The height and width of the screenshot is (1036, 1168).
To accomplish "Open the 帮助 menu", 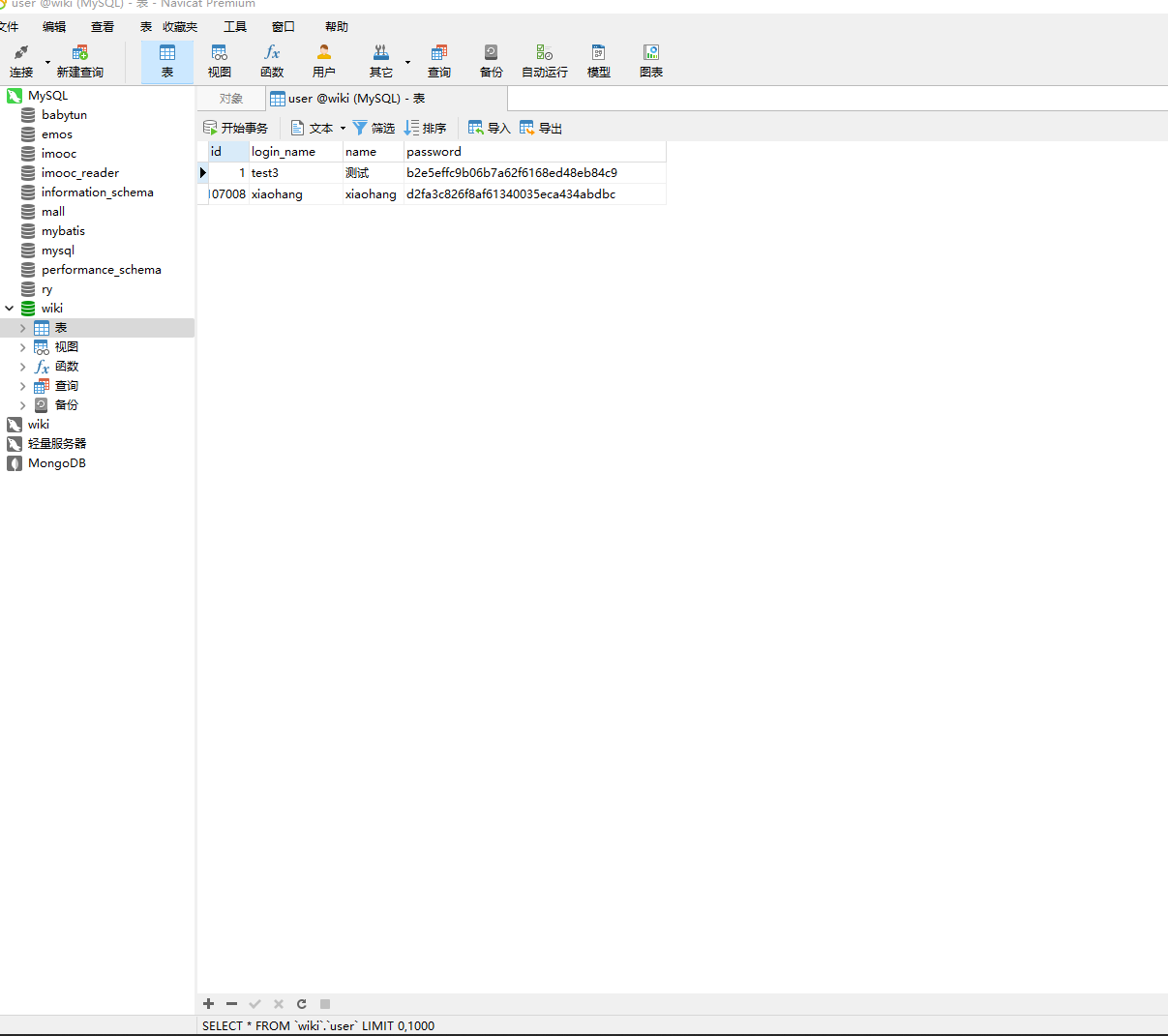I will pyautogui.click(x=337, y=27).
